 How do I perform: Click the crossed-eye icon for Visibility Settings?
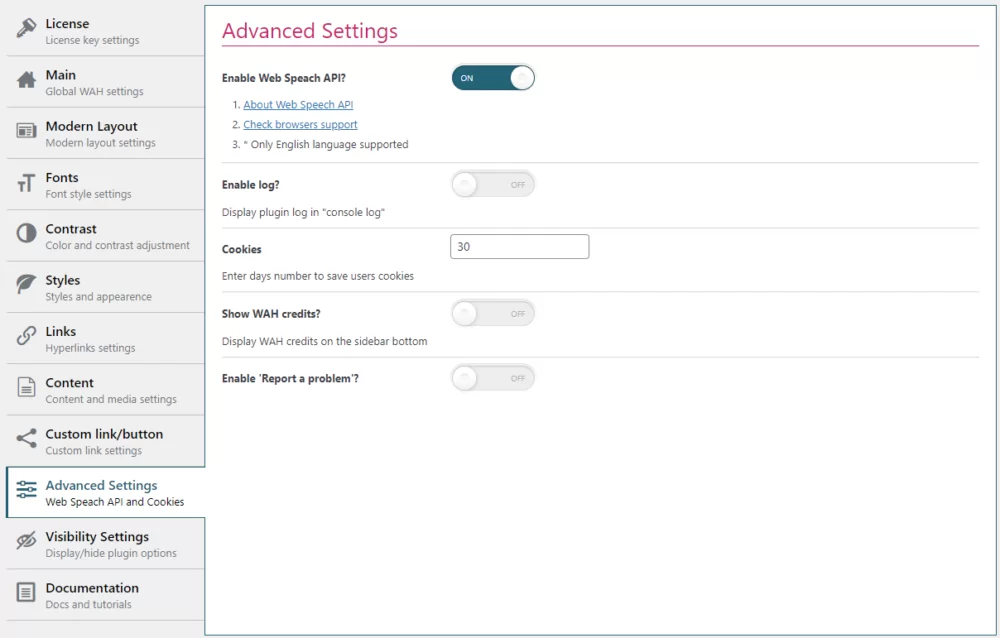click(x=25, y=543)
